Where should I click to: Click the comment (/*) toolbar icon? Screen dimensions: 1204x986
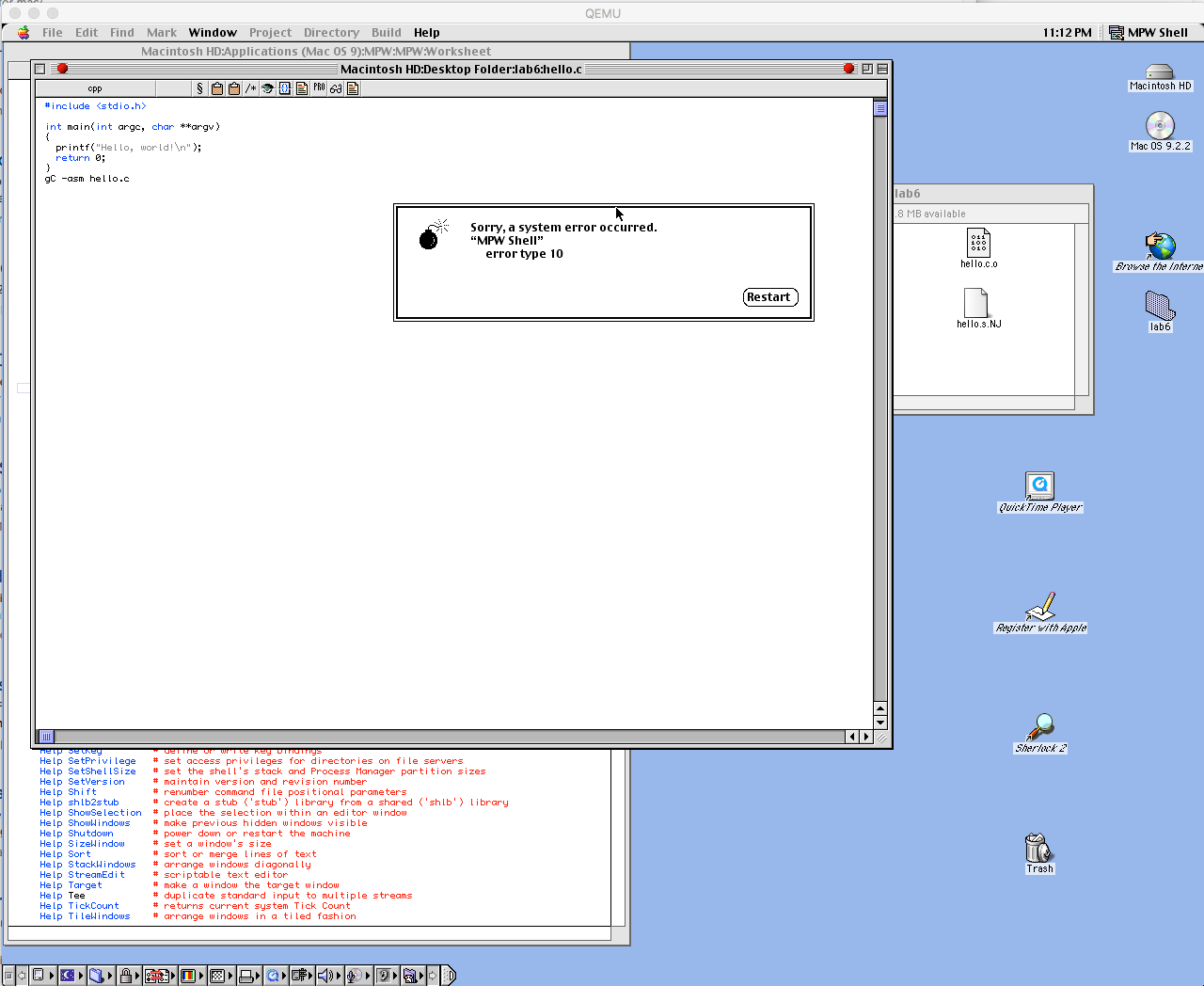(x=250, y=88)
